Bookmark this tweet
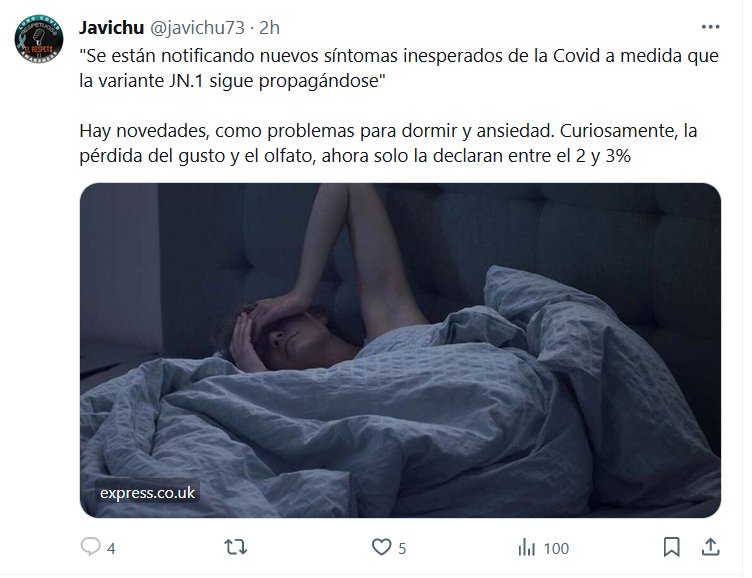752x578 pixels. tap(671, 547)
